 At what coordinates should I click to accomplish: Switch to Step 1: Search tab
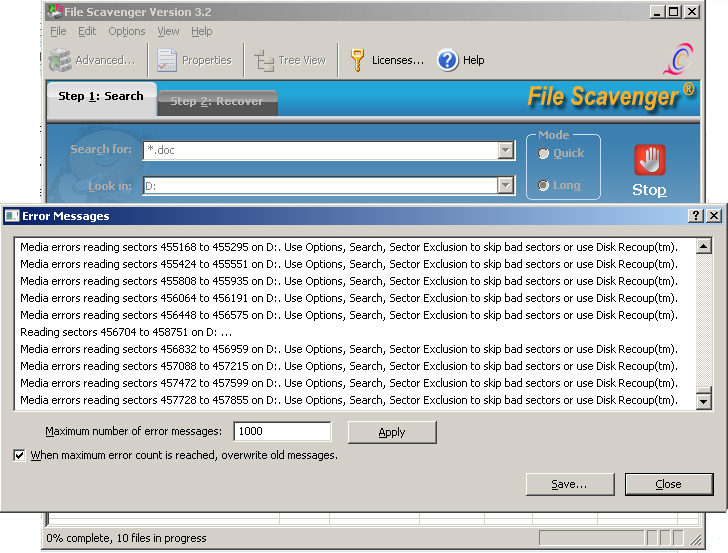101,97
